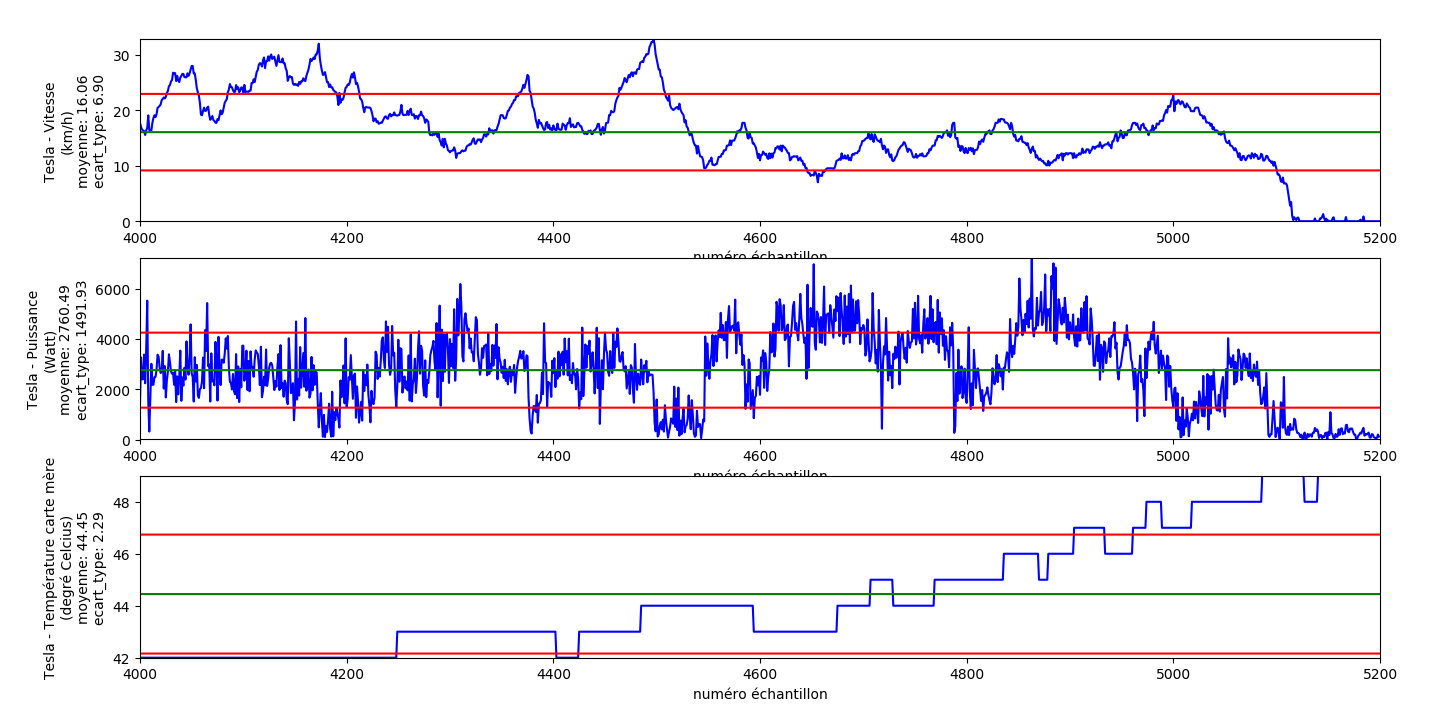Click the 4000 x-tick under the temperature plot
Screen dimensions: 1429x720
click(140, 676)
